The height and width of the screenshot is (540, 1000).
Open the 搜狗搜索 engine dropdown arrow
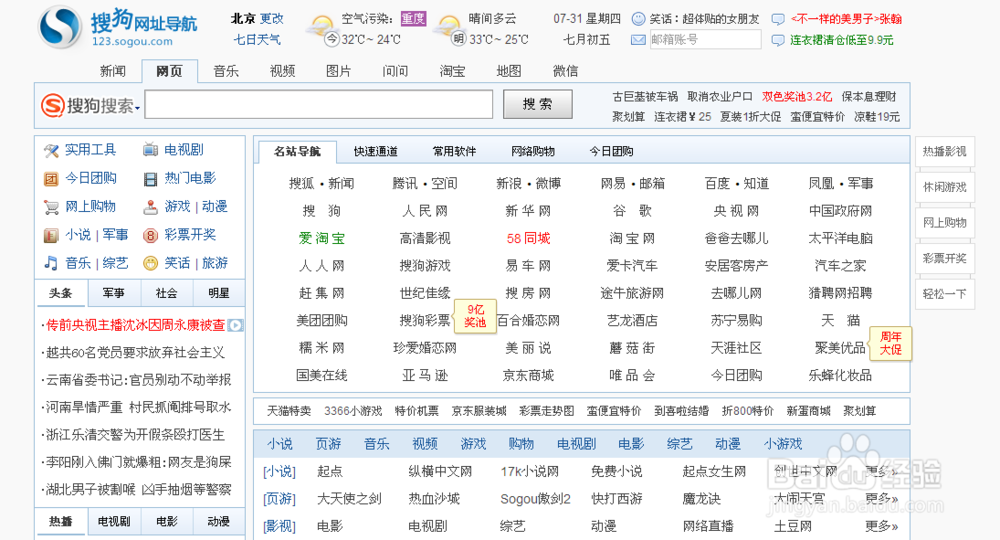[137, 108]
